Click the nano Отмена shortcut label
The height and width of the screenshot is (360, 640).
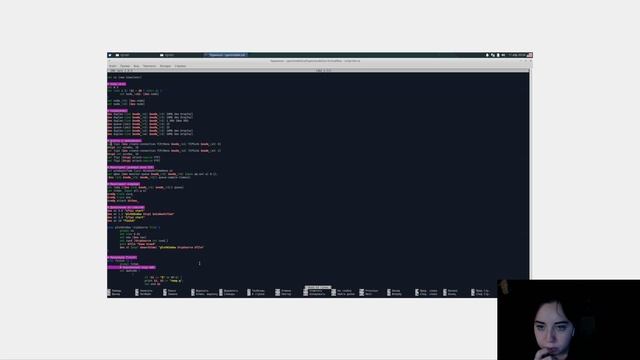[286, 291]
